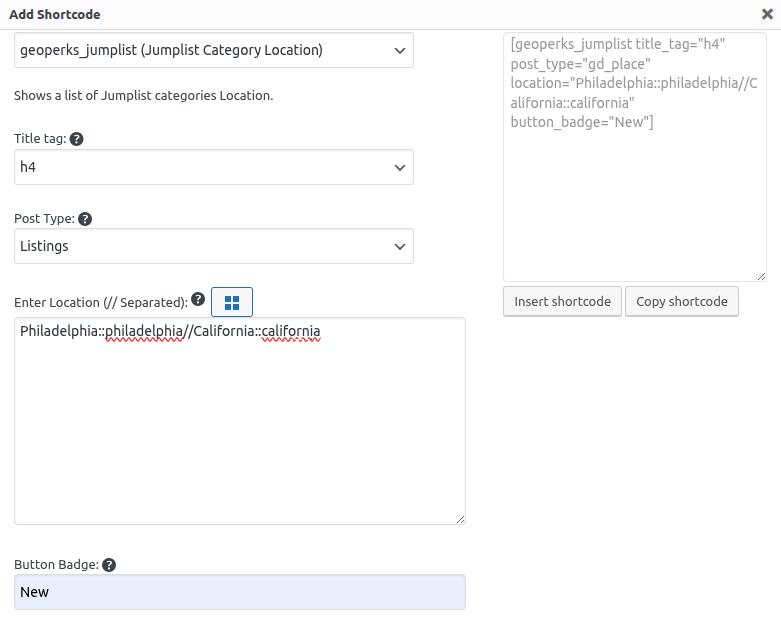Close the Add Shortcode dialog
This screenshot has width=781, height=642.
tap(767, 15)
